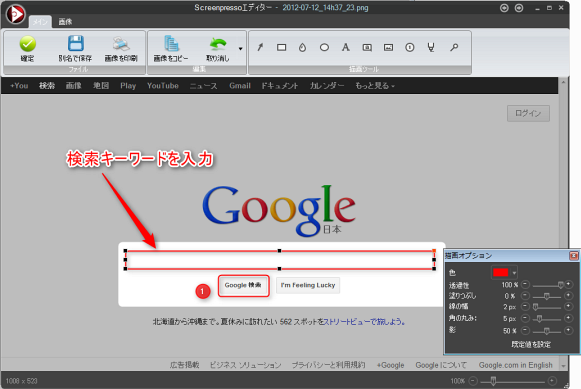Increase 角の丸み with its plus button
Screen dimensions: 581x389
[x=568, y=318]
